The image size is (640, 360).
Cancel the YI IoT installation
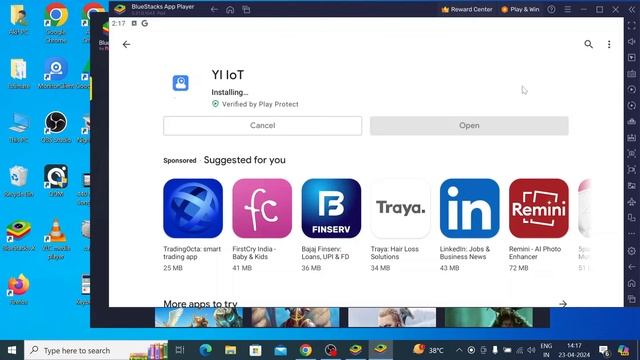pos(262,126)
